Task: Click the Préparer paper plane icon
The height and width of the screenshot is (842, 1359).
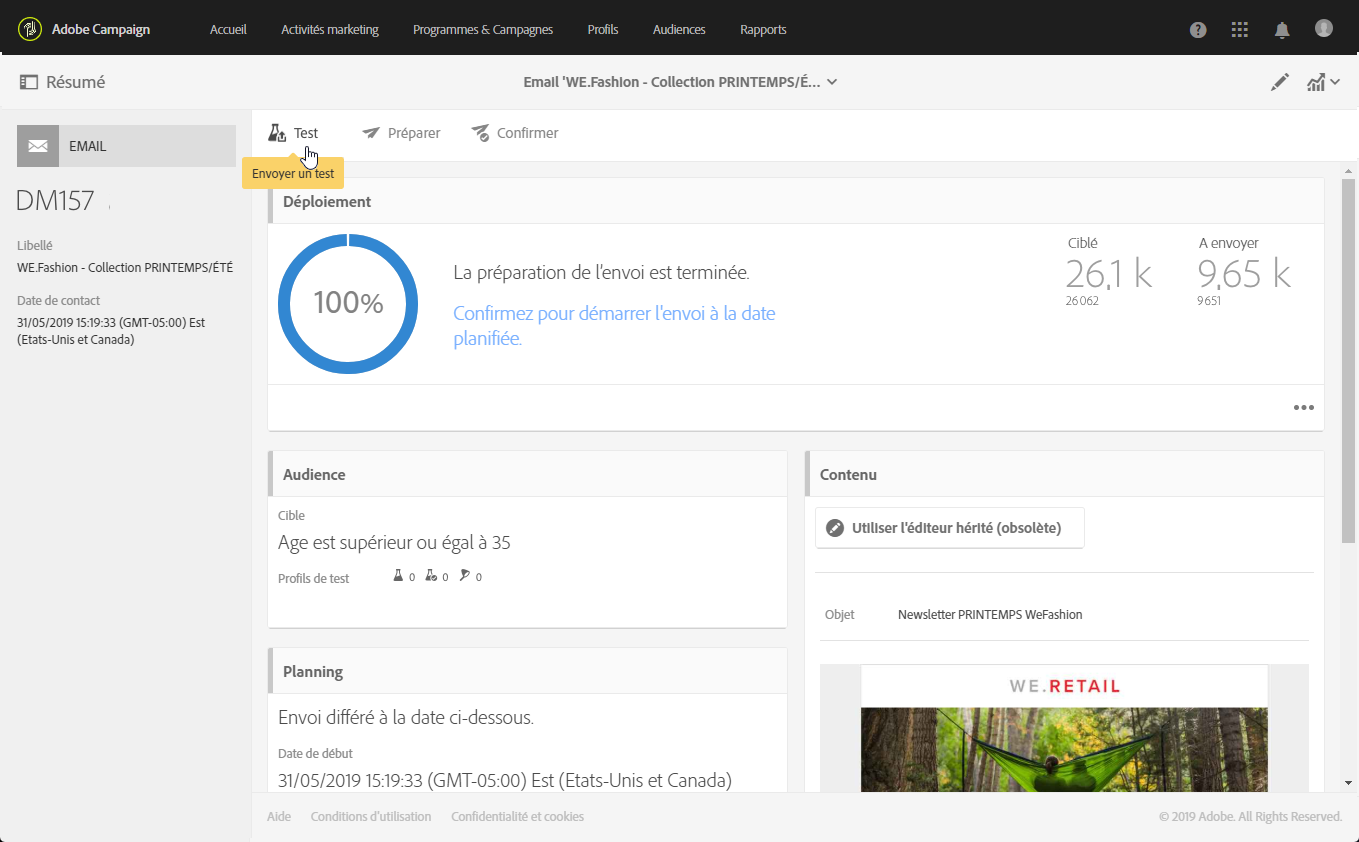Action: (371, 133)
